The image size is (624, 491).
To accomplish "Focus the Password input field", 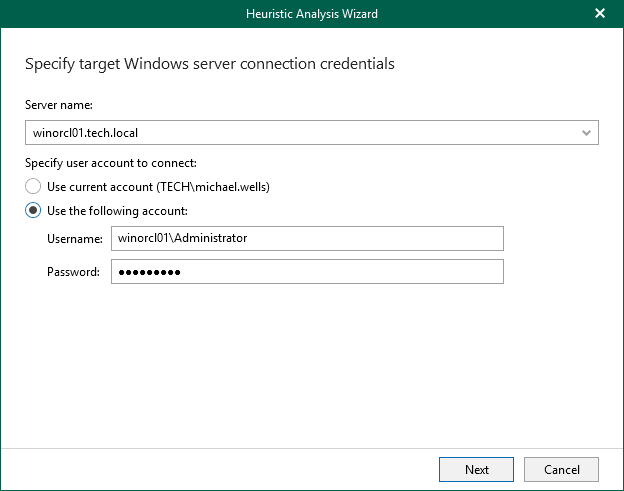I will (x=307, y=271).
